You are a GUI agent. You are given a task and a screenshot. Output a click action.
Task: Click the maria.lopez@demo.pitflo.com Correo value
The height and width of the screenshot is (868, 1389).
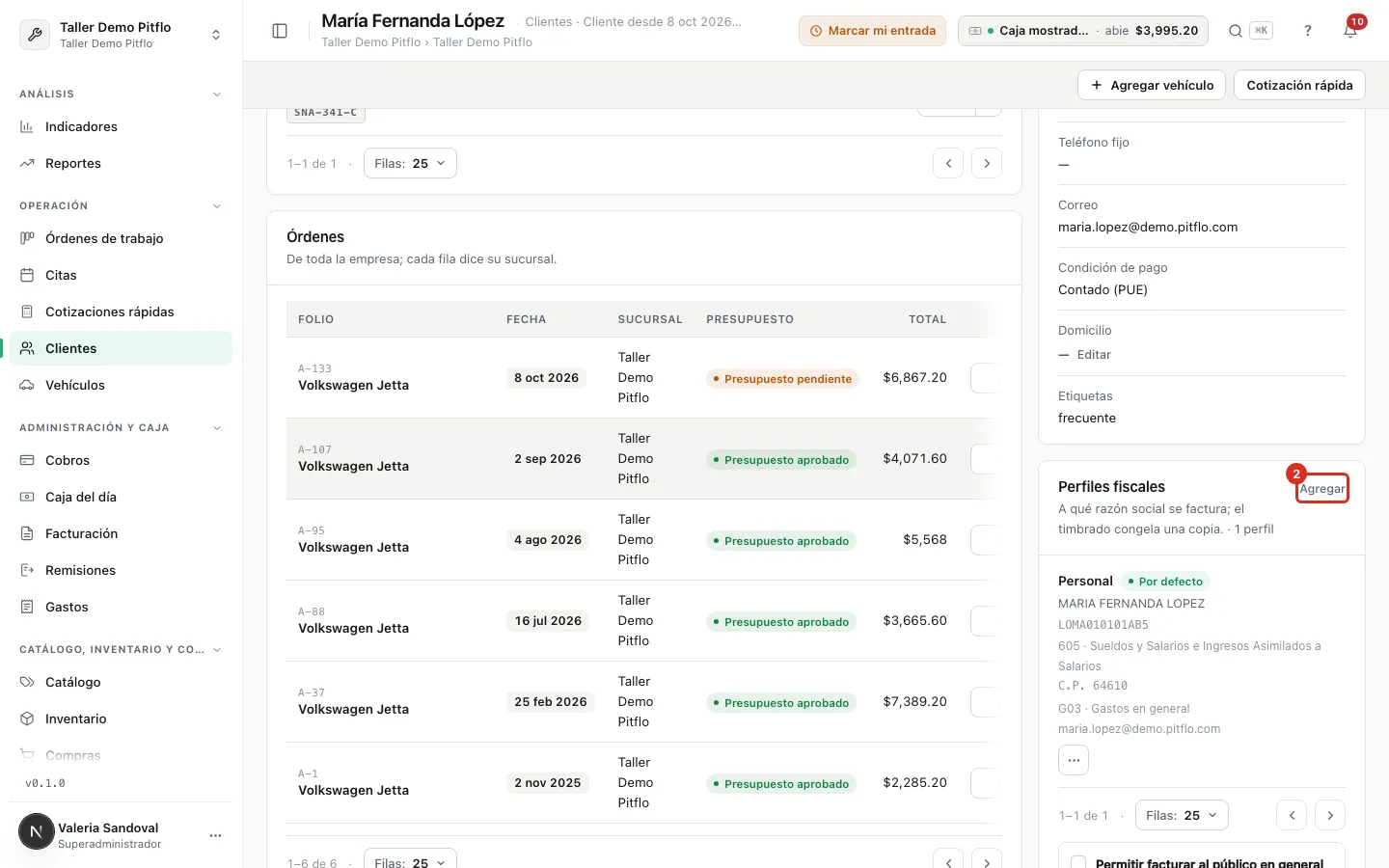(x=1148, y=228)
